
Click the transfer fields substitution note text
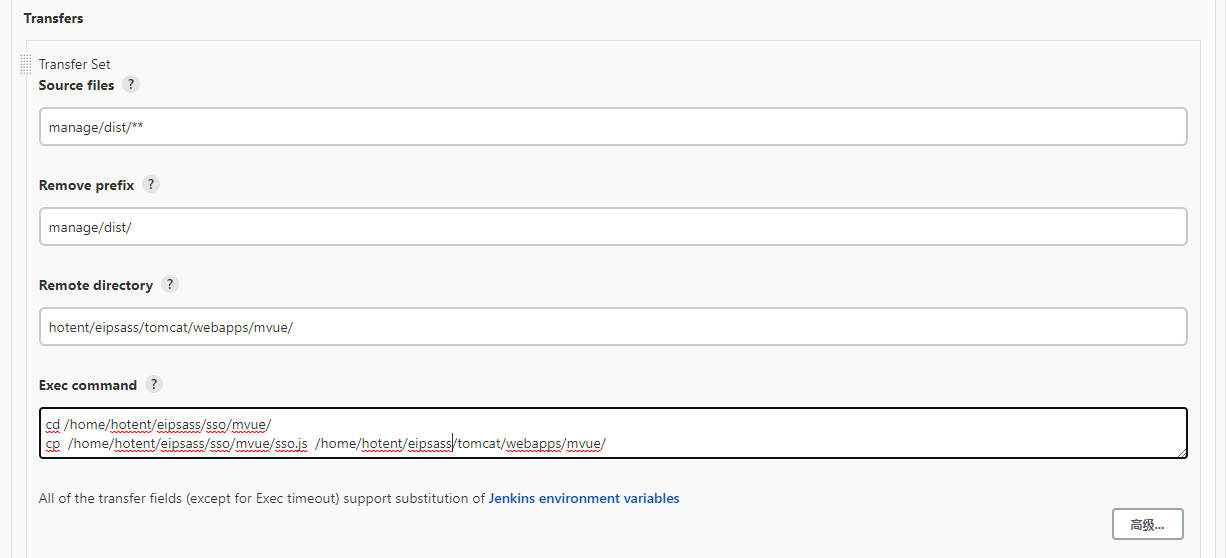pos(262,498)
